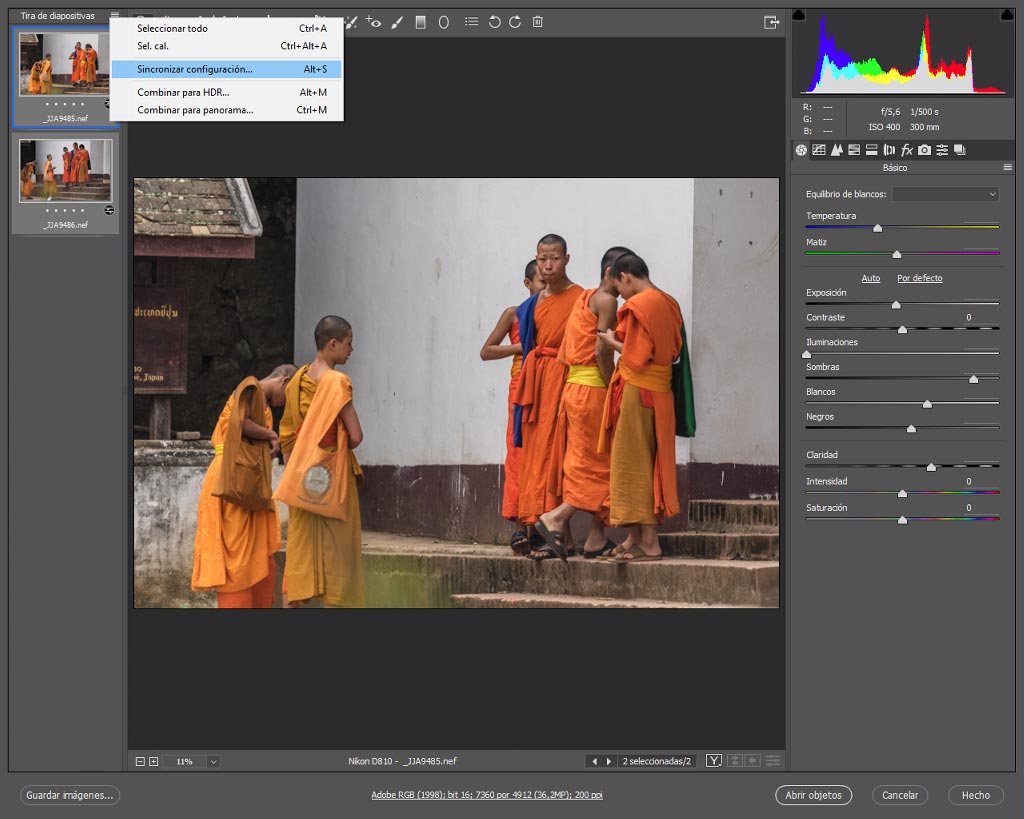Screen dimensions: 1024x819
Task: Select the Radial Filter tool
Action: coord(443,22)
